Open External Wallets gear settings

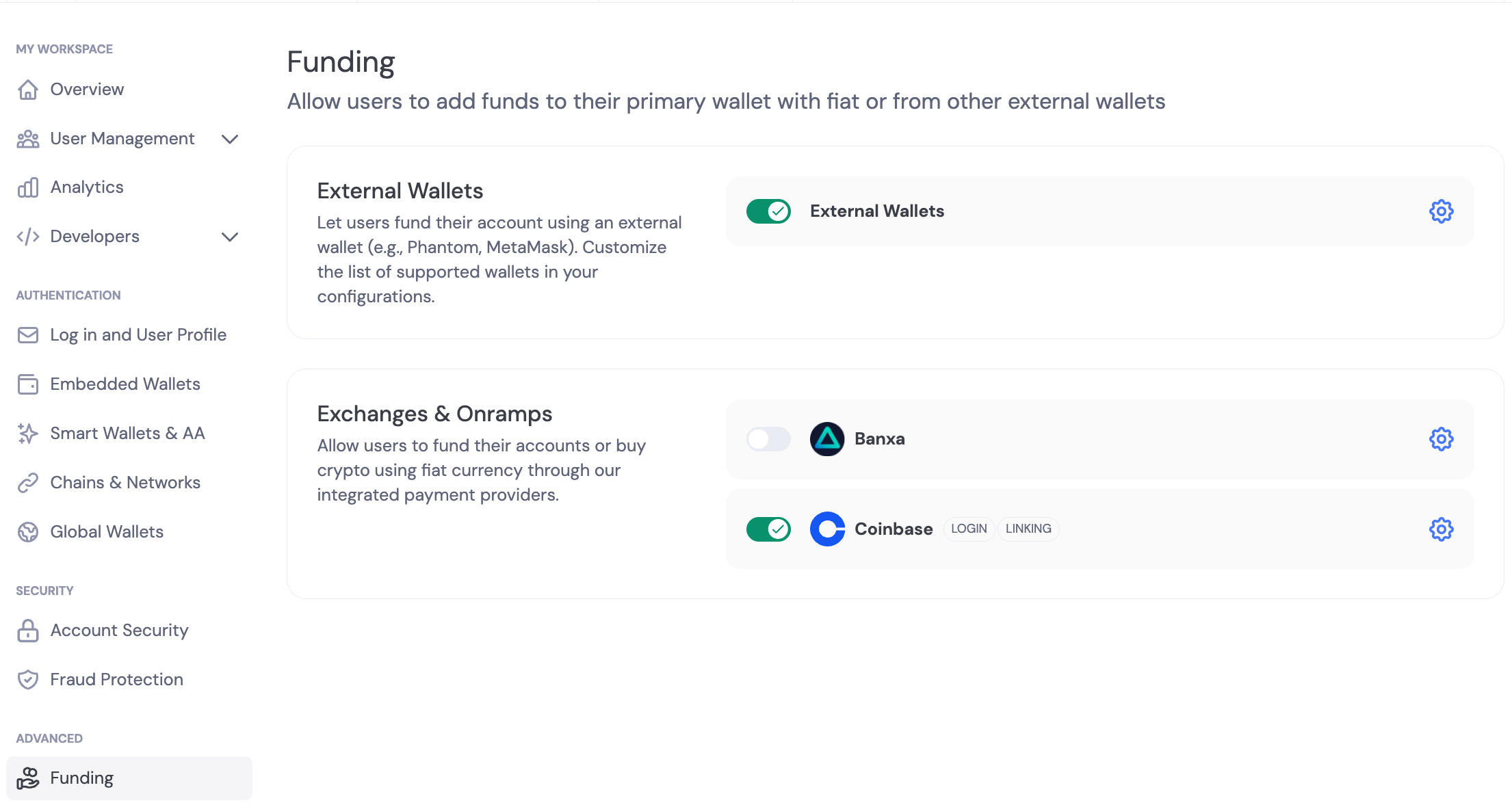pyautogui.click(x=1441, y=211)
